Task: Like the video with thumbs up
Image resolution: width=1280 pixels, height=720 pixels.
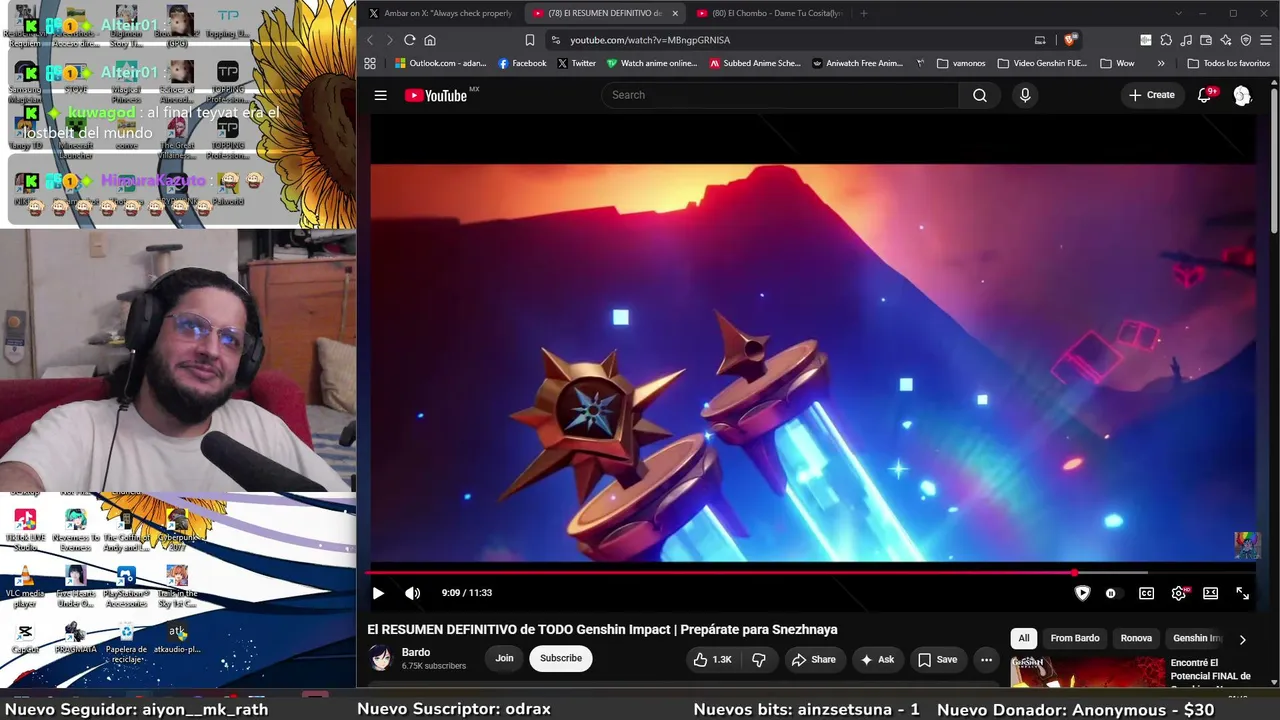Action: 712,659
